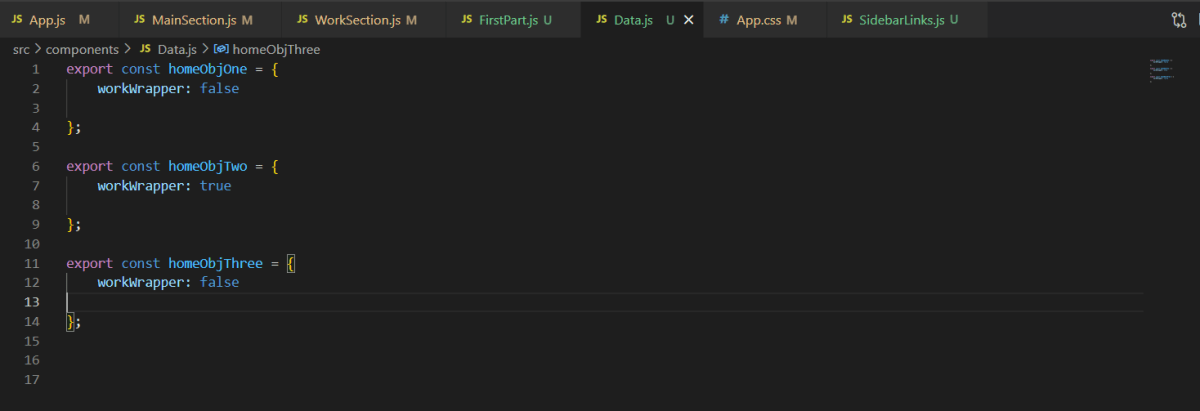Click the 'false' value on line 12
The image size is (1200, 411).
pos(219,282)
